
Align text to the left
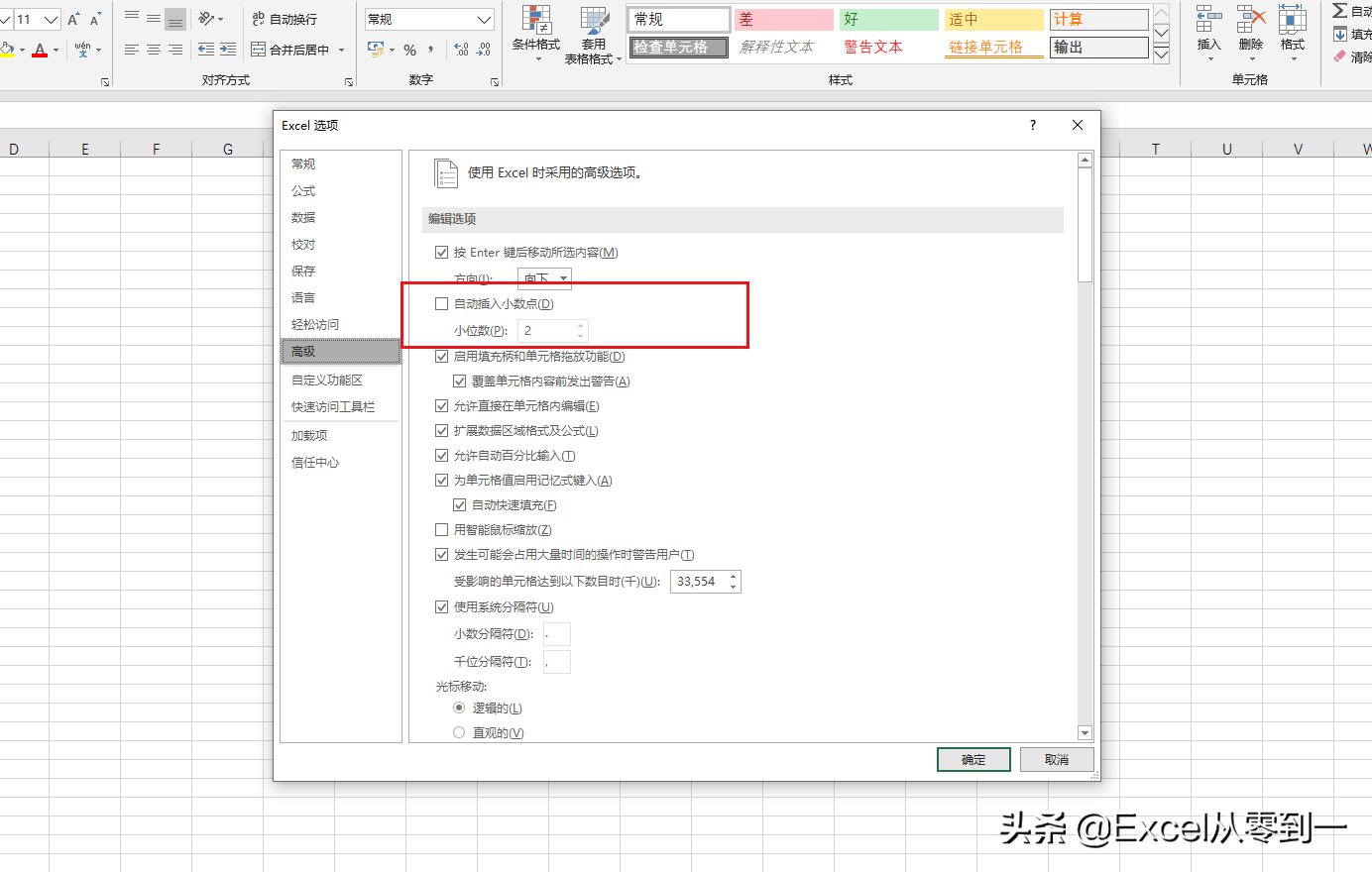[x=132, y=50]
